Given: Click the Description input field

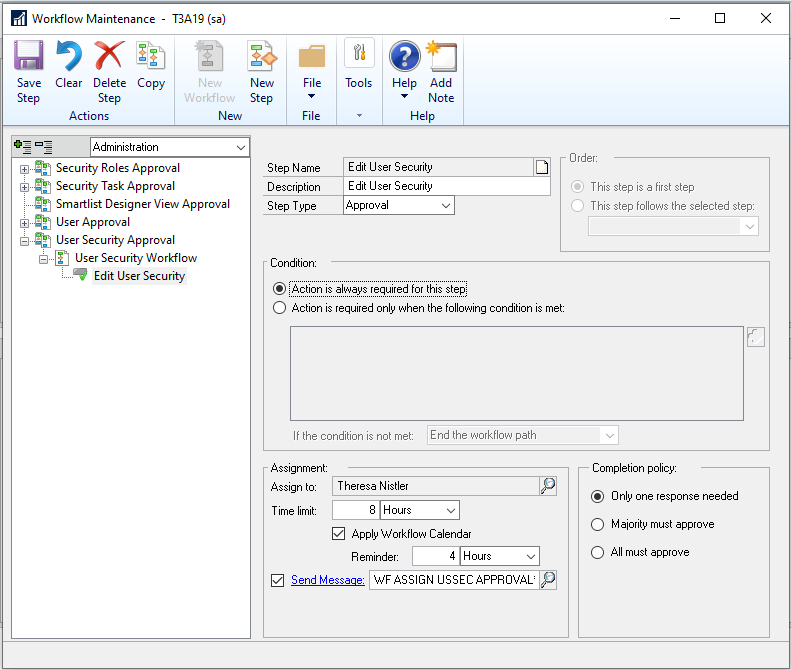Looking at the screenshot, I should pyautogui.click(x=447, y=186).
